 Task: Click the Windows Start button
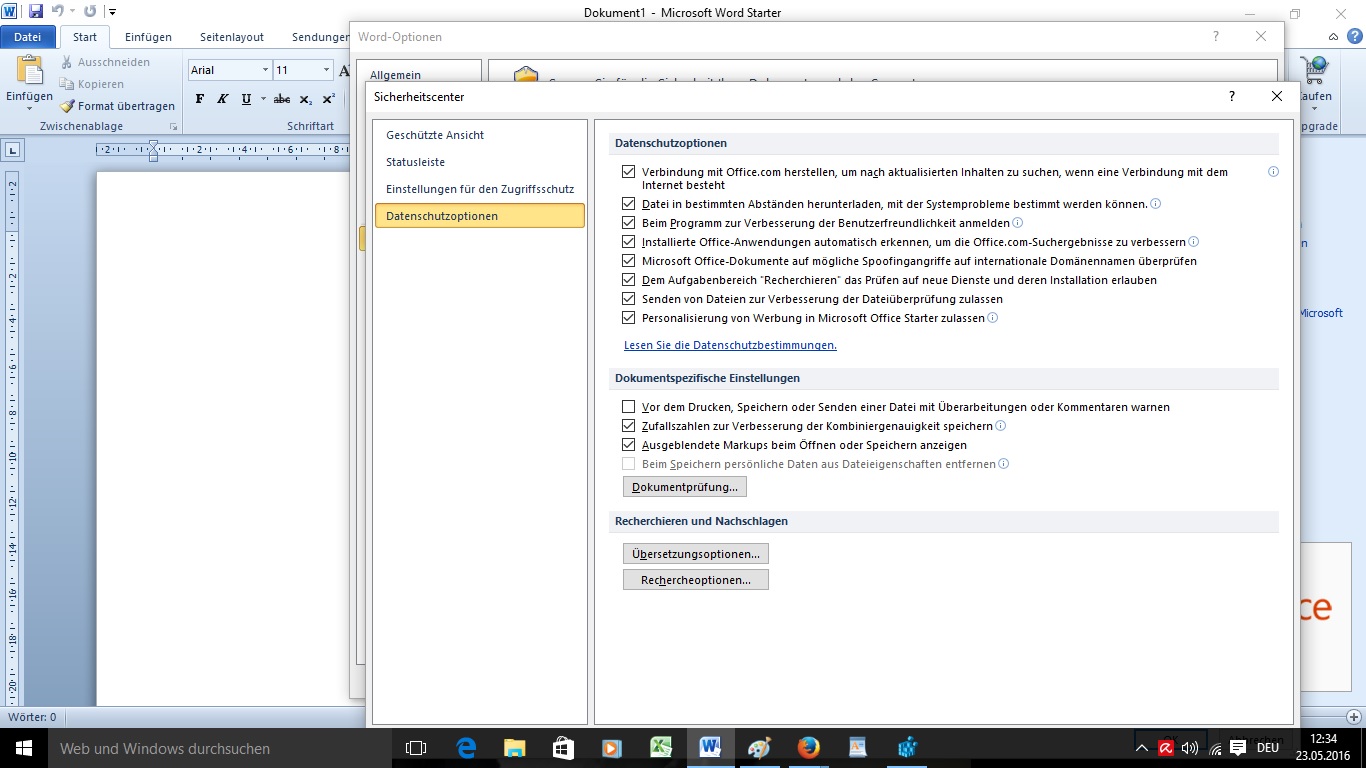coord(24,748)
